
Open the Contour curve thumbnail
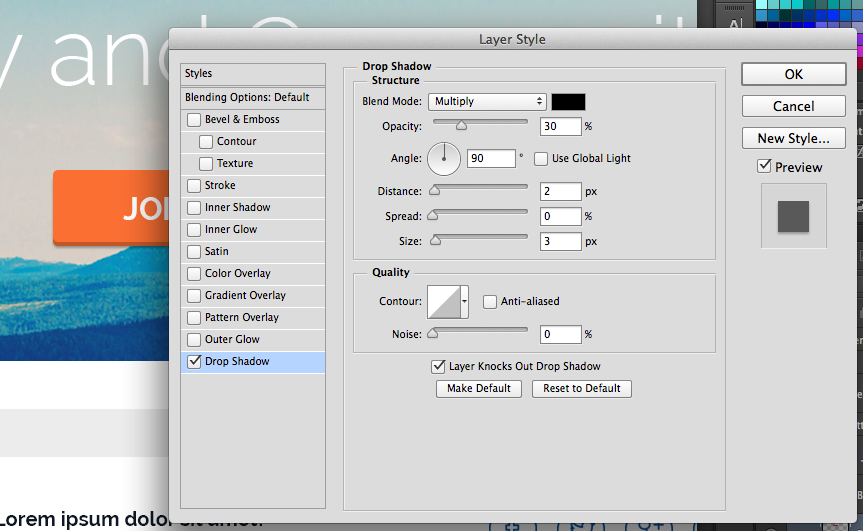click(443, 302)
